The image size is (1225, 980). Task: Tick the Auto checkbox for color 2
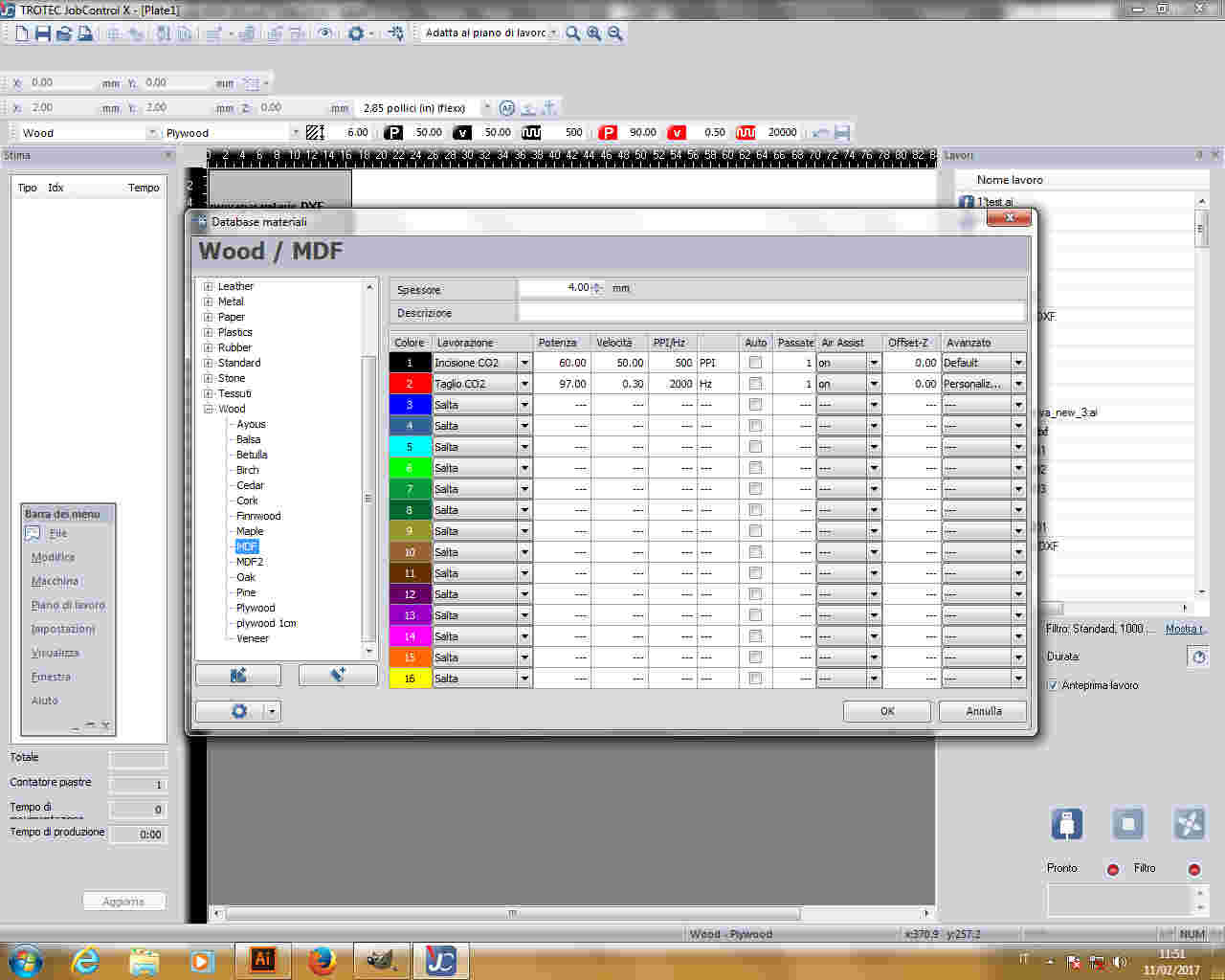pyautogui.click(x=755, y=384)
